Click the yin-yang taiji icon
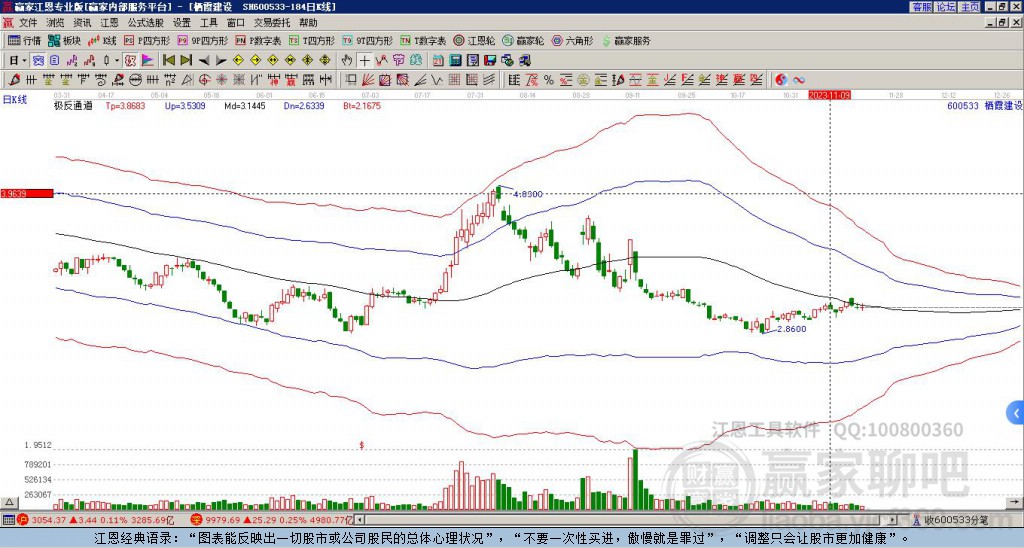The width and height of the screenshot is (1024, 548). point(781,80)
